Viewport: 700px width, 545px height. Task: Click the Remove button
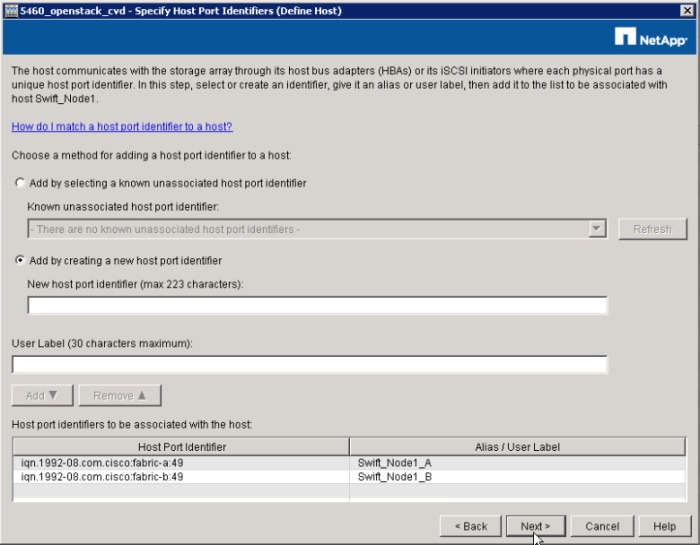pyautogui.click(x=120, y=395)
